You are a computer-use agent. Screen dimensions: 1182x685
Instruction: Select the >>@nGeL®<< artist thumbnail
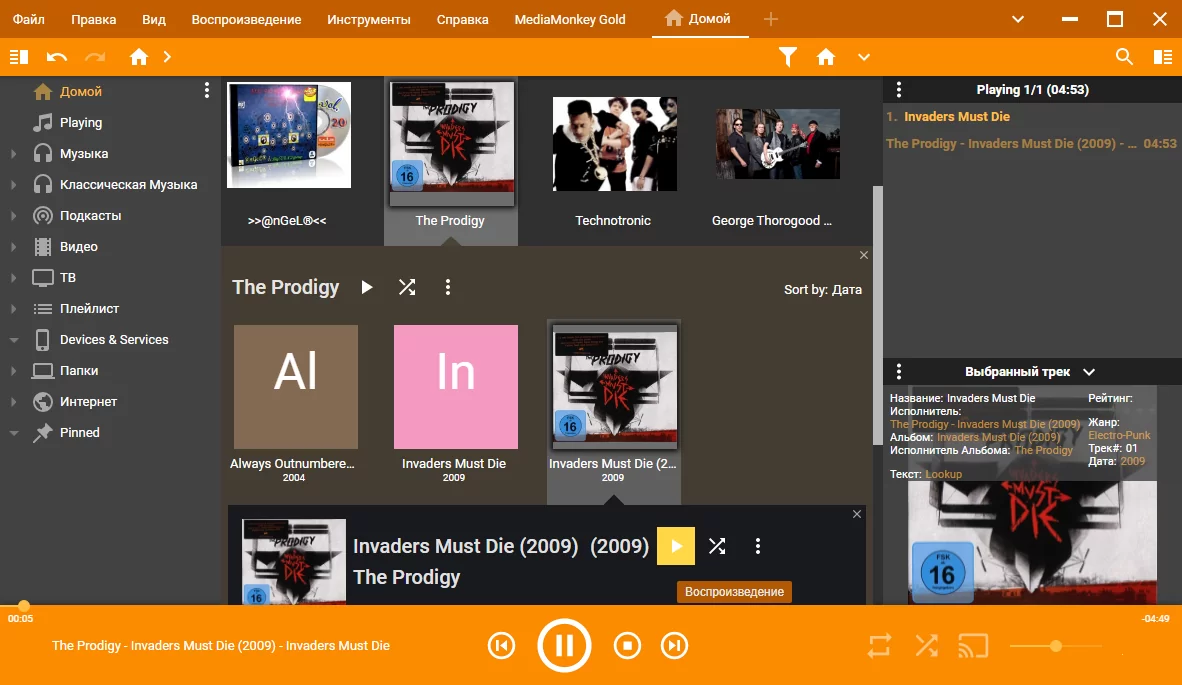[289, 136]
